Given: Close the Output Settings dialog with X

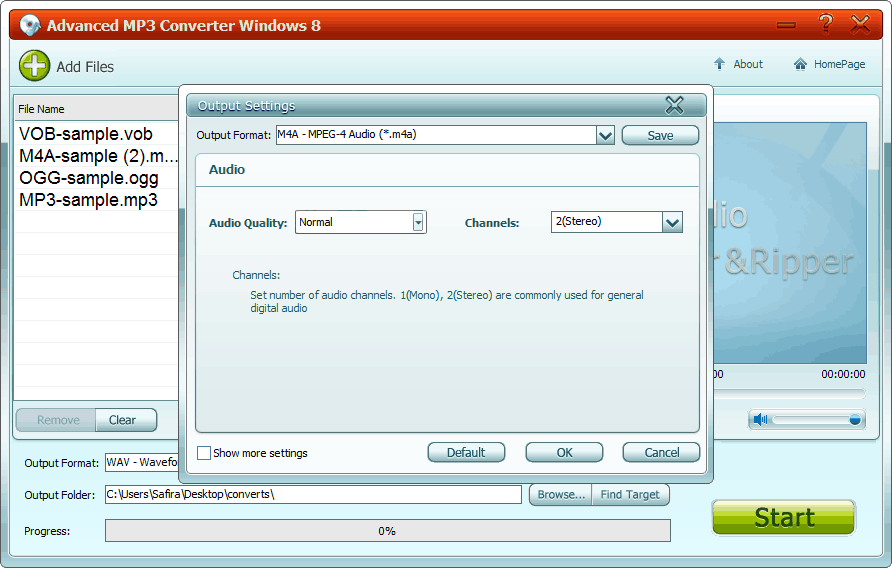Looking at the screenshot, I should (x=675, y=105).
